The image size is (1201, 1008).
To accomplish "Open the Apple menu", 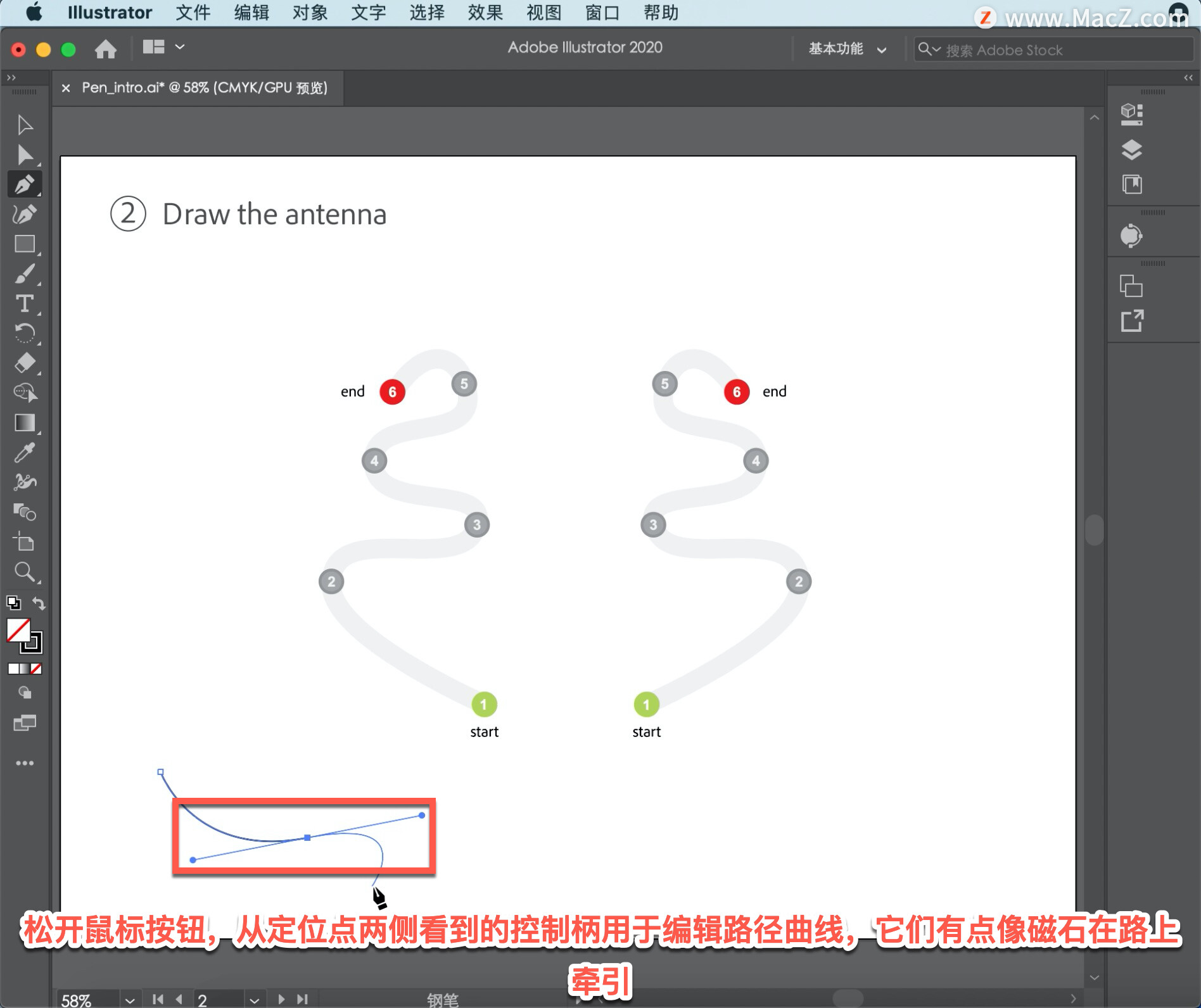I will coord(34,12).
